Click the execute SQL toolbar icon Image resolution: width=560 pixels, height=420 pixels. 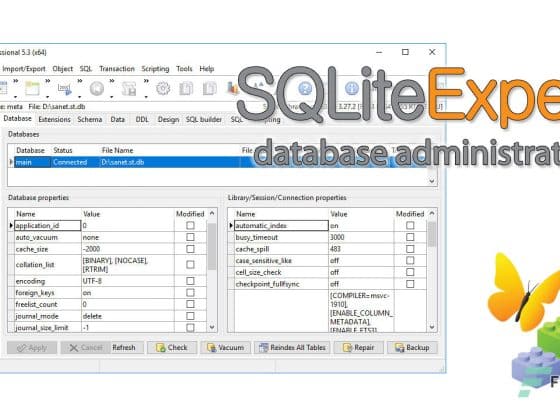tap(65, 89)
